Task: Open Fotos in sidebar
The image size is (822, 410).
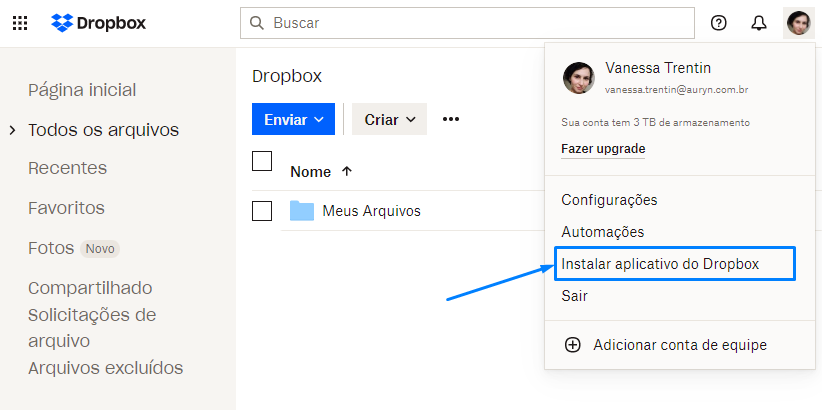Action: pos(51,248)
